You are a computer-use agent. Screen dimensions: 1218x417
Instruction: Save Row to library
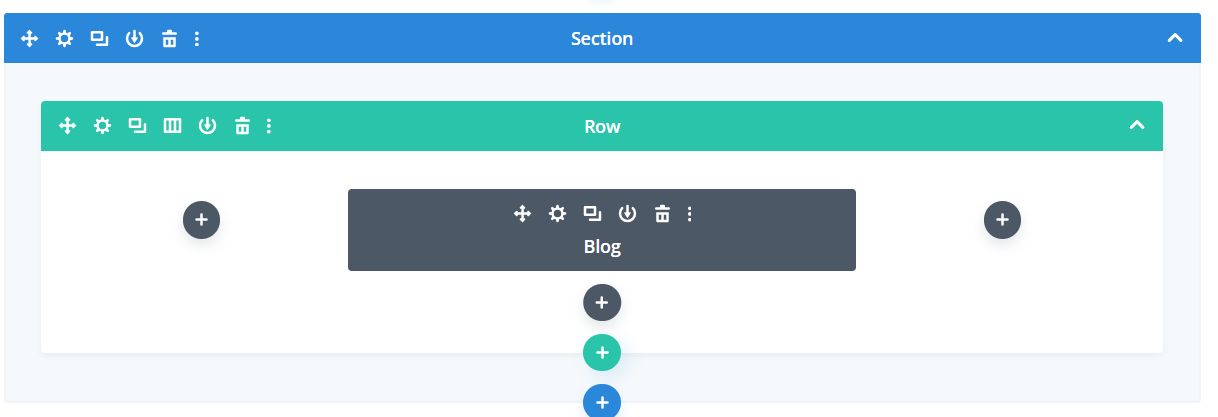(x=207, y=126)
